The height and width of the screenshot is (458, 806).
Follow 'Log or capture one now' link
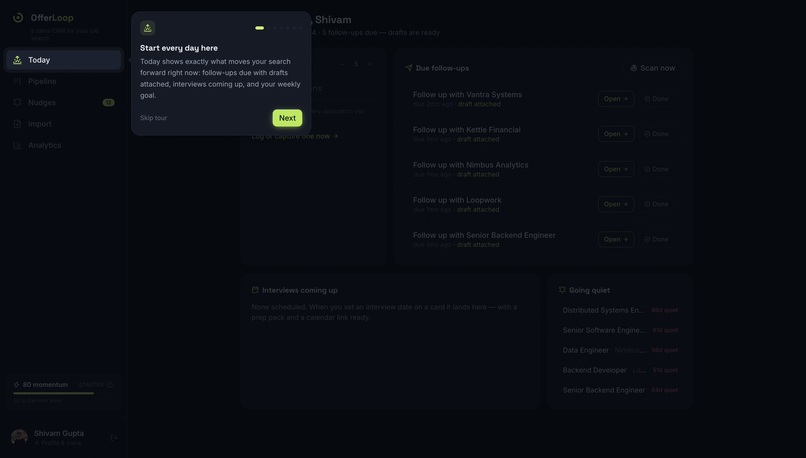coord(295,136)
